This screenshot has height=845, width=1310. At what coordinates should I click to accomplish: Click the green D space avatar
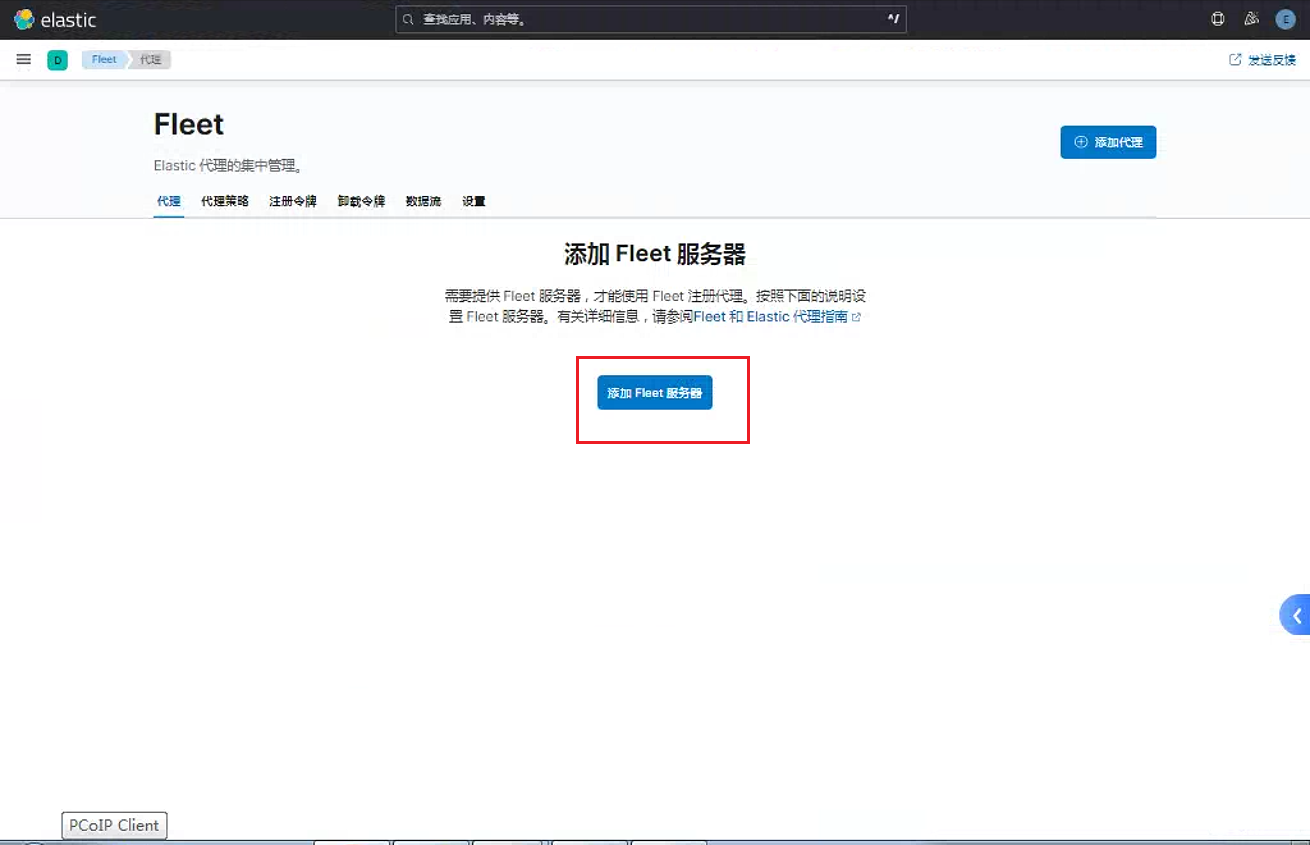[58, 61]
